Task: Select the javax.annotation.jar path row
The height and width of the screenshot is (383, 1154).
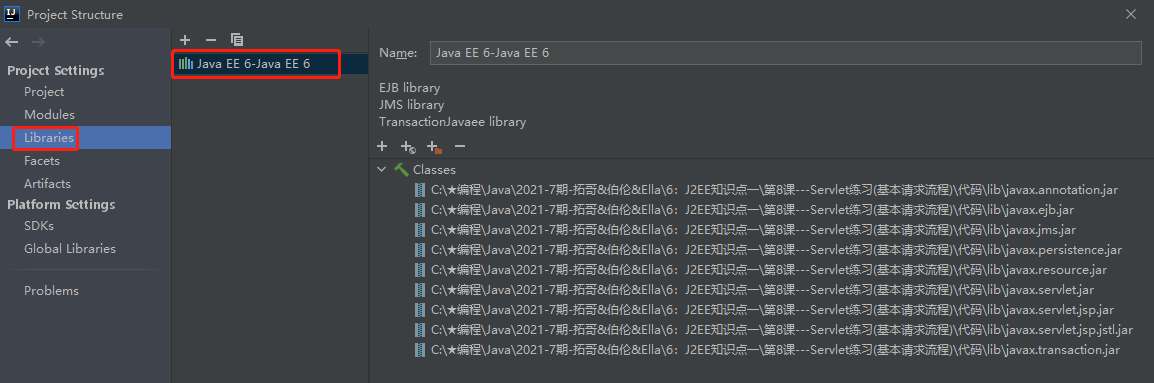Action: [x=774, y=190]
